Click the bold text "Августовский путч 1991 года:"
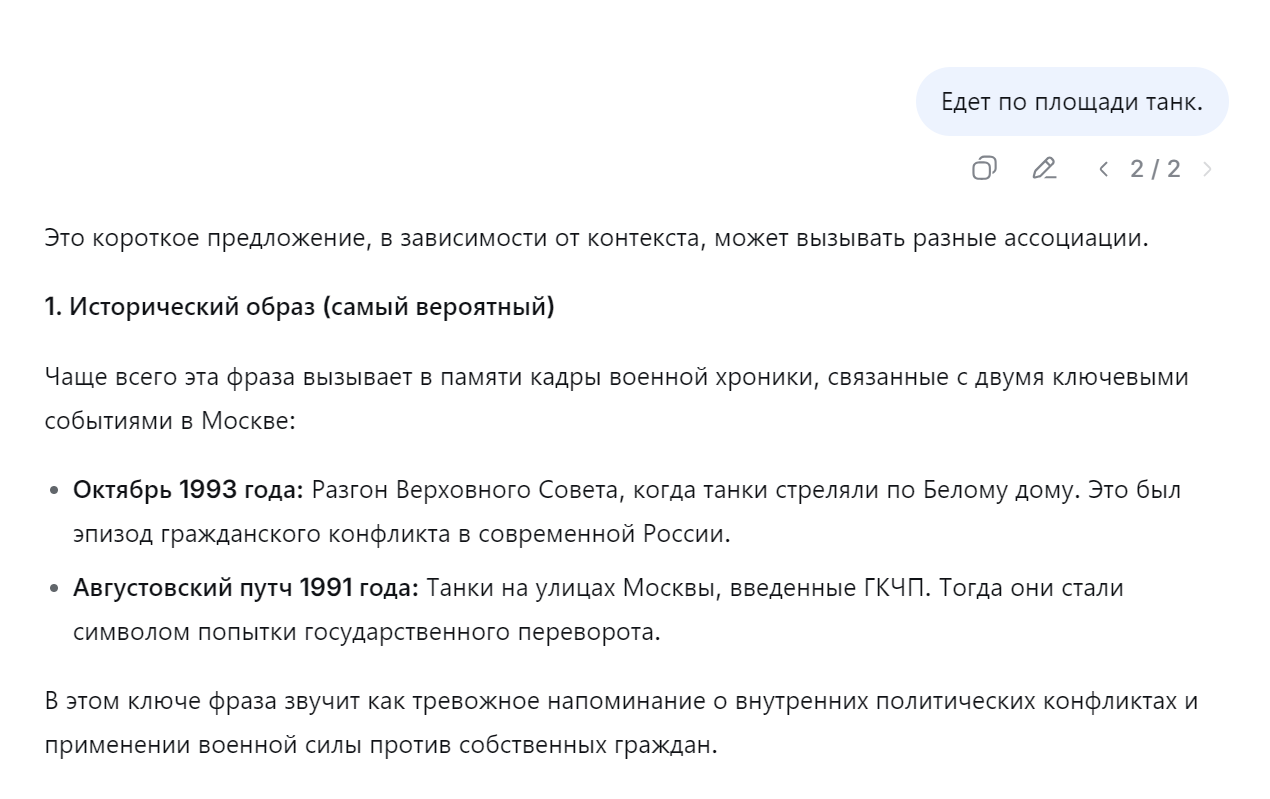Viewport: 1270px width, 799px height. [246, 587]
